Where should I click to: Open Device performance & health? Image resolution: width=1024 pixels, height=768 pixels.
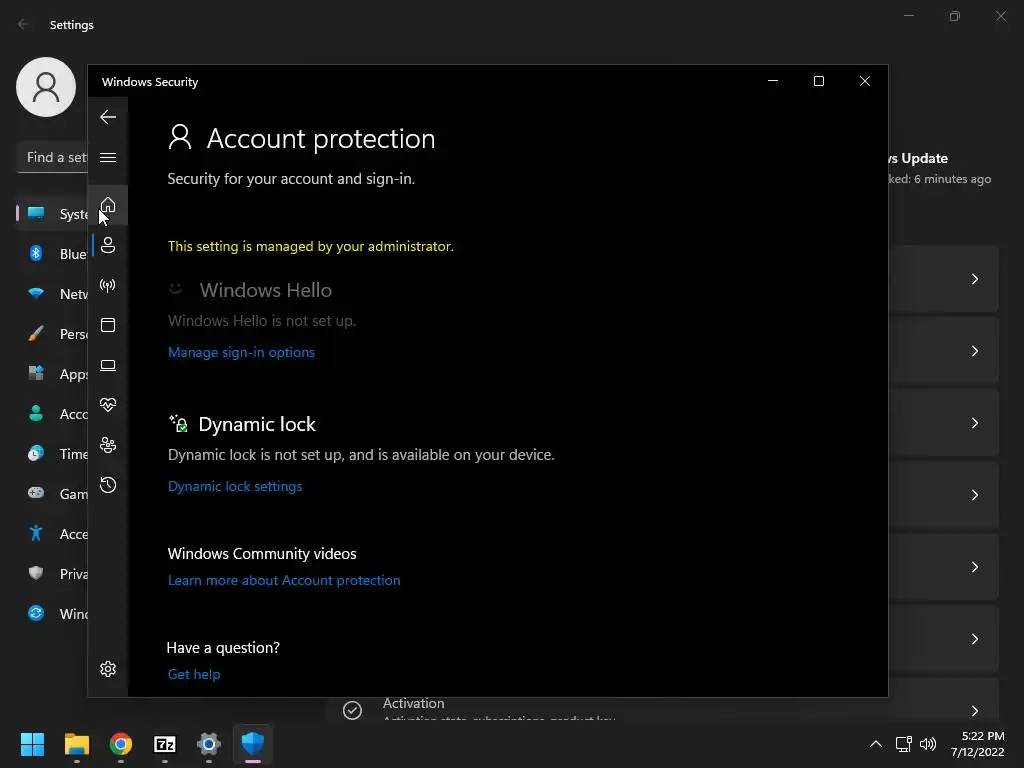108,405
